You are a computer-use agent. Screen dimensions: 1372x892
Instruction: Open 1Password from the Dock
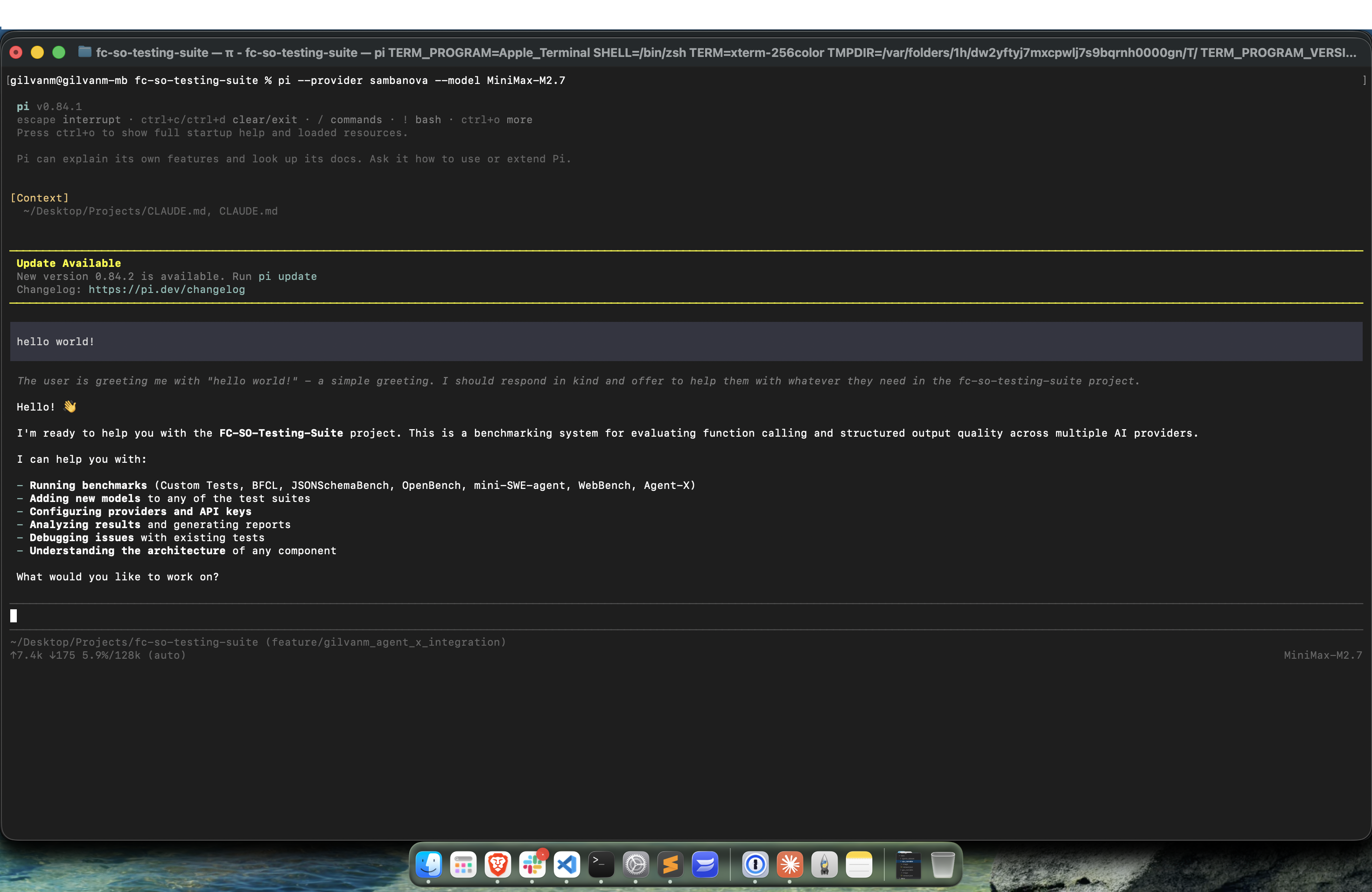755,864
